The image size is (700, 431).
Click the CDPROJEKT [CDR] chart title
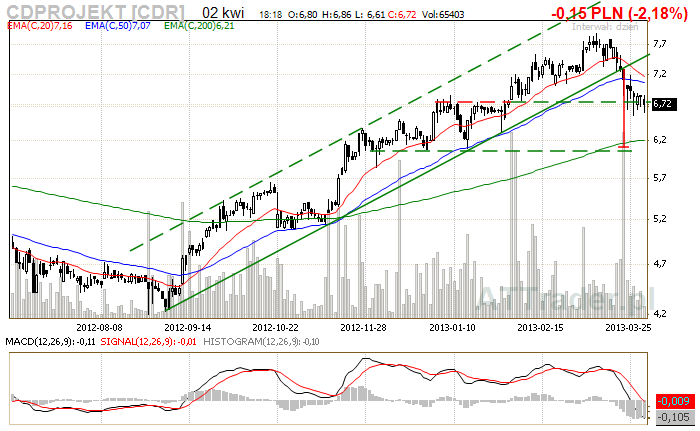coord(96,11)
